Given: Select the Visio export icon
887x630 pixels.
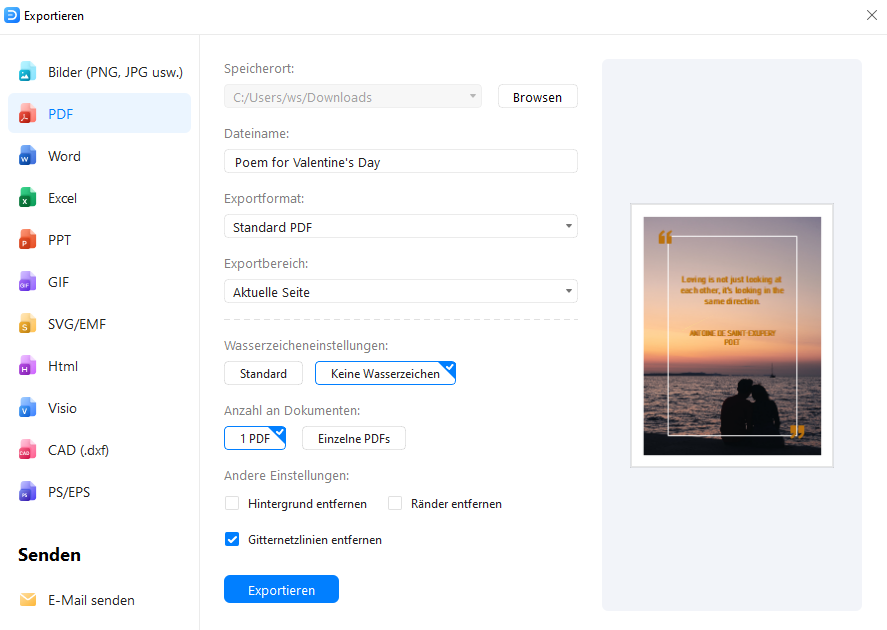Looking at the screenshot, I should [28, 408].
